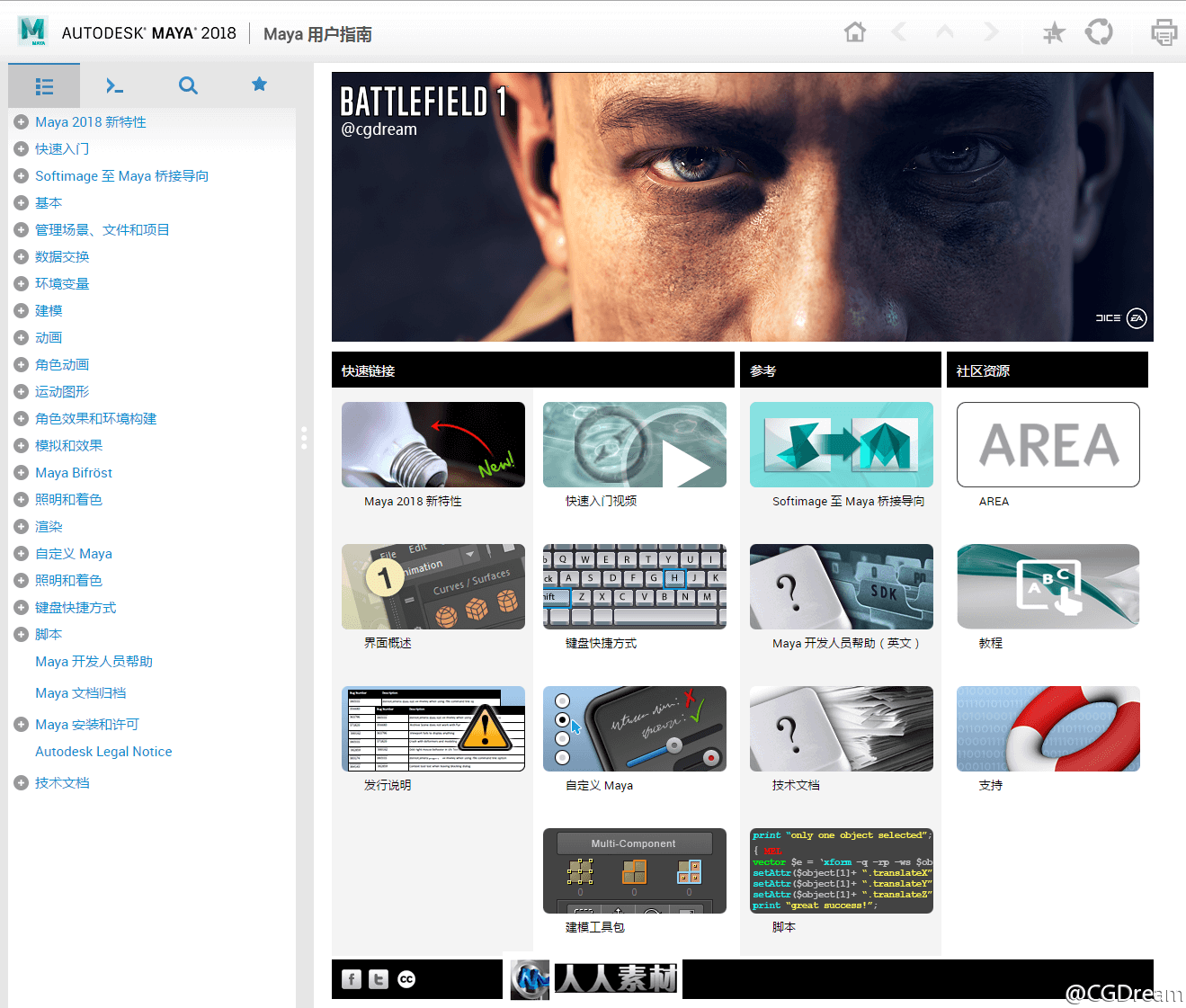Click the refresh/sync circular icon
Screen dimensions: 1186x1008
tap(1099, 32)
